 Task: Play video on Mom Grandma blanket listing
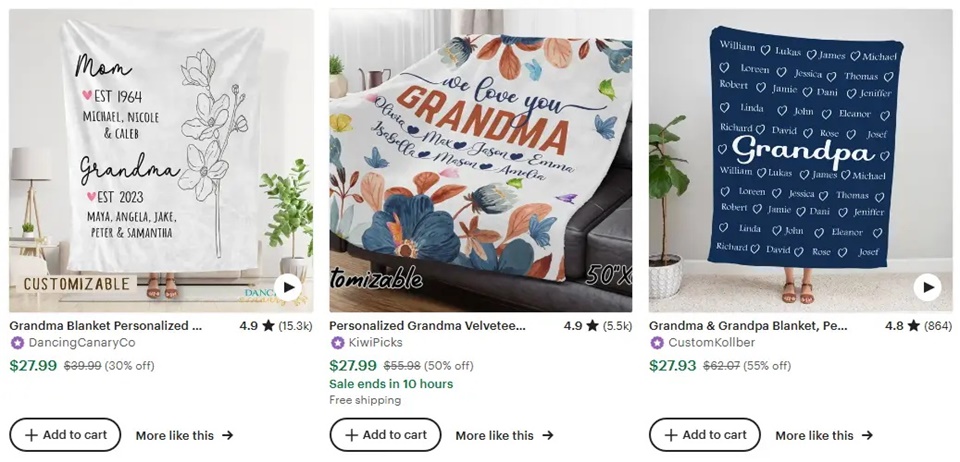point(288,287)
